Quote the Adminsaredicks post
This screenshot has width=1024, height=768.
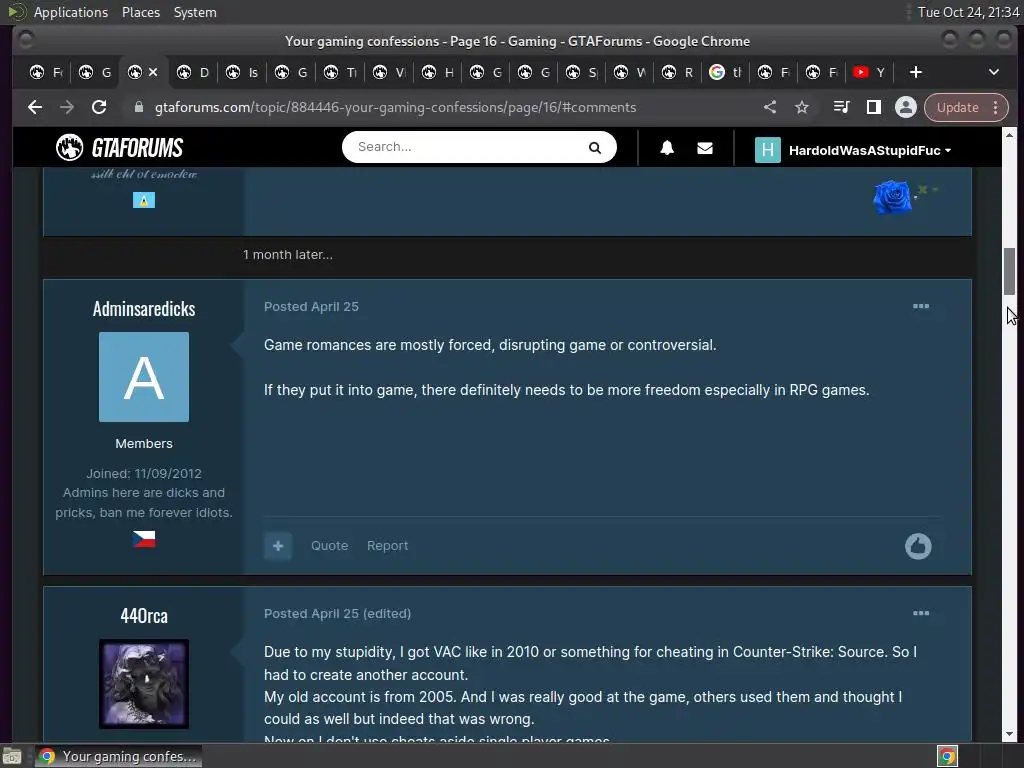click(329, 545)
